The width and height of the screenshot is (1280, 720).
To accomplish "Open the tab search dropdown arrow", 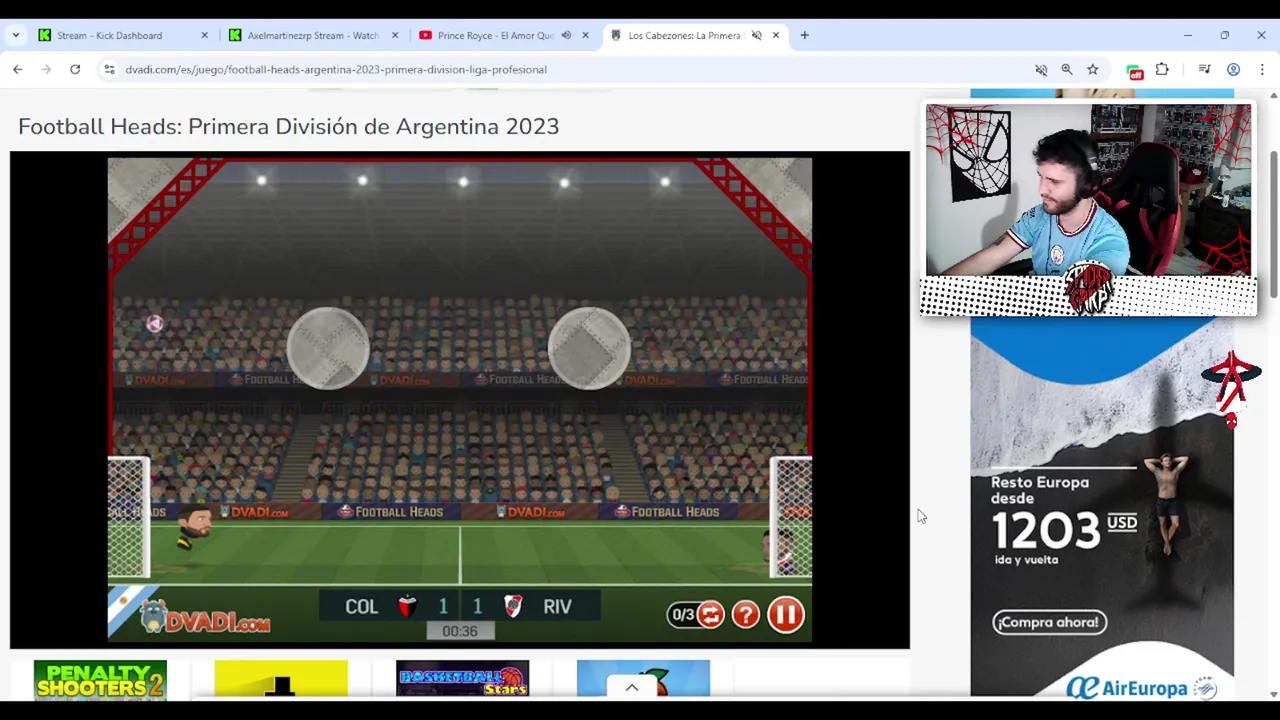I will pyautogui.click(x=15, y=35).
